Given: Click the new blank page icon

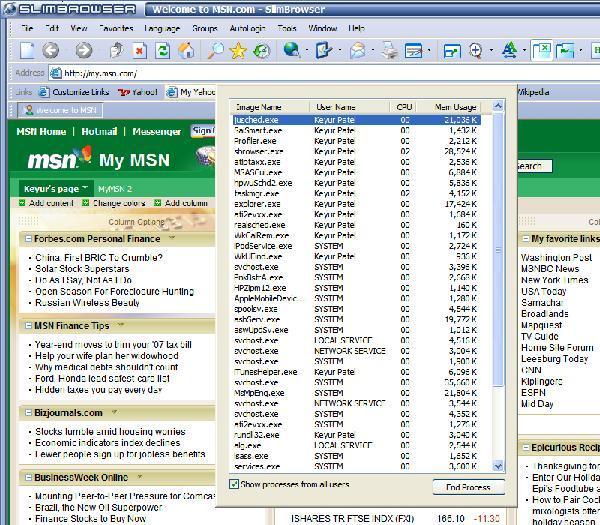Looking at the screenshot, I should pos(27,50).
